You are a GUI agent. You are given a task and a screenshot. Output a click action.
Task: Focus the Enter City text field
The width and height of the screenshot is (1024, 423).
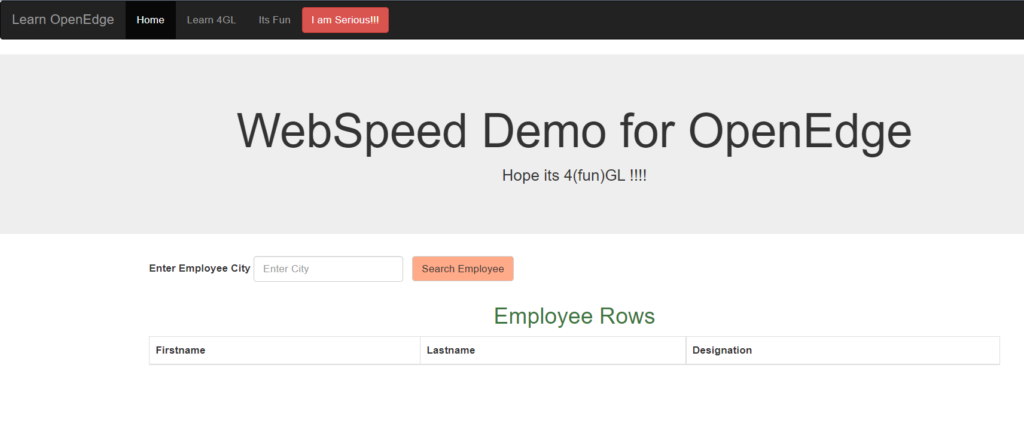[x=328, y=269]
